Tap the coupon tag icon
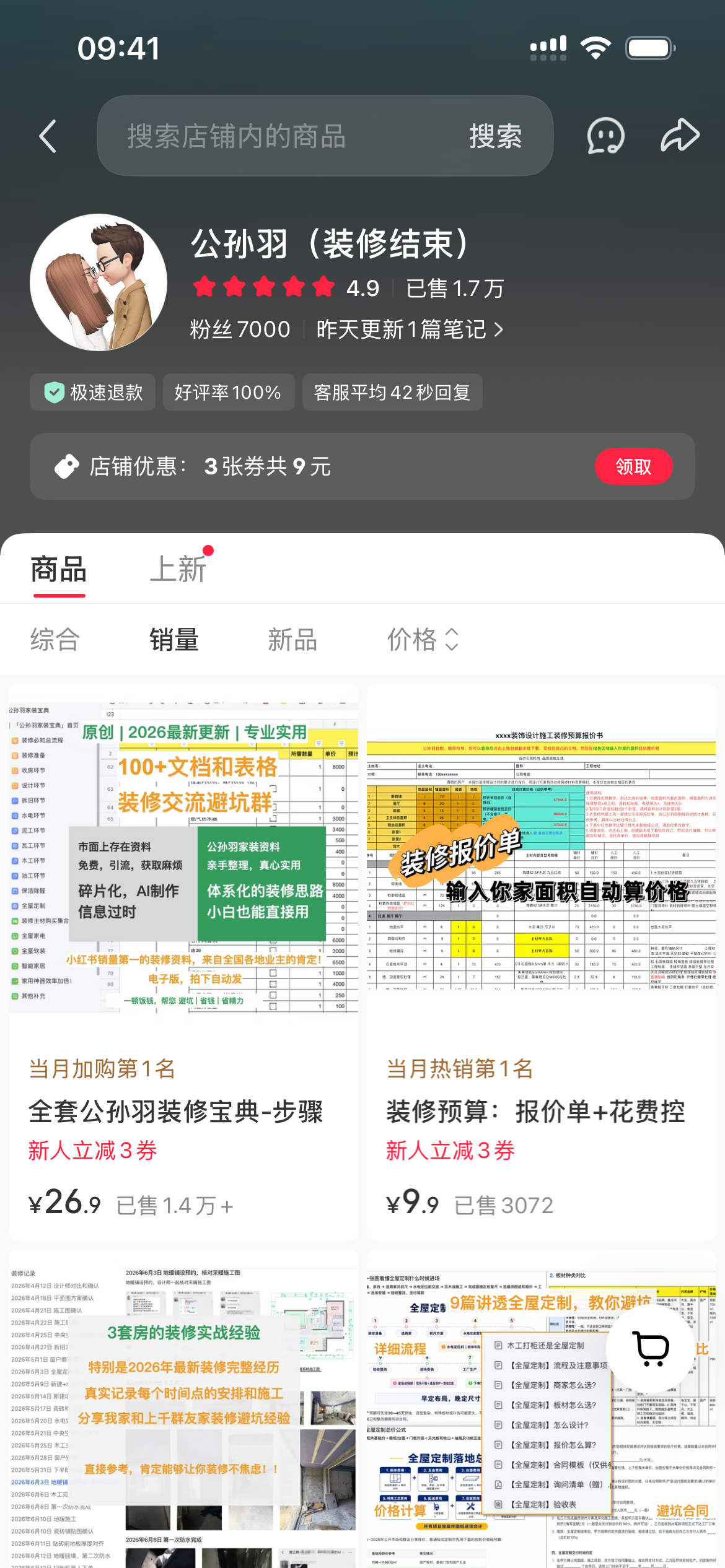725x1568 pixels. pos(67,466)
